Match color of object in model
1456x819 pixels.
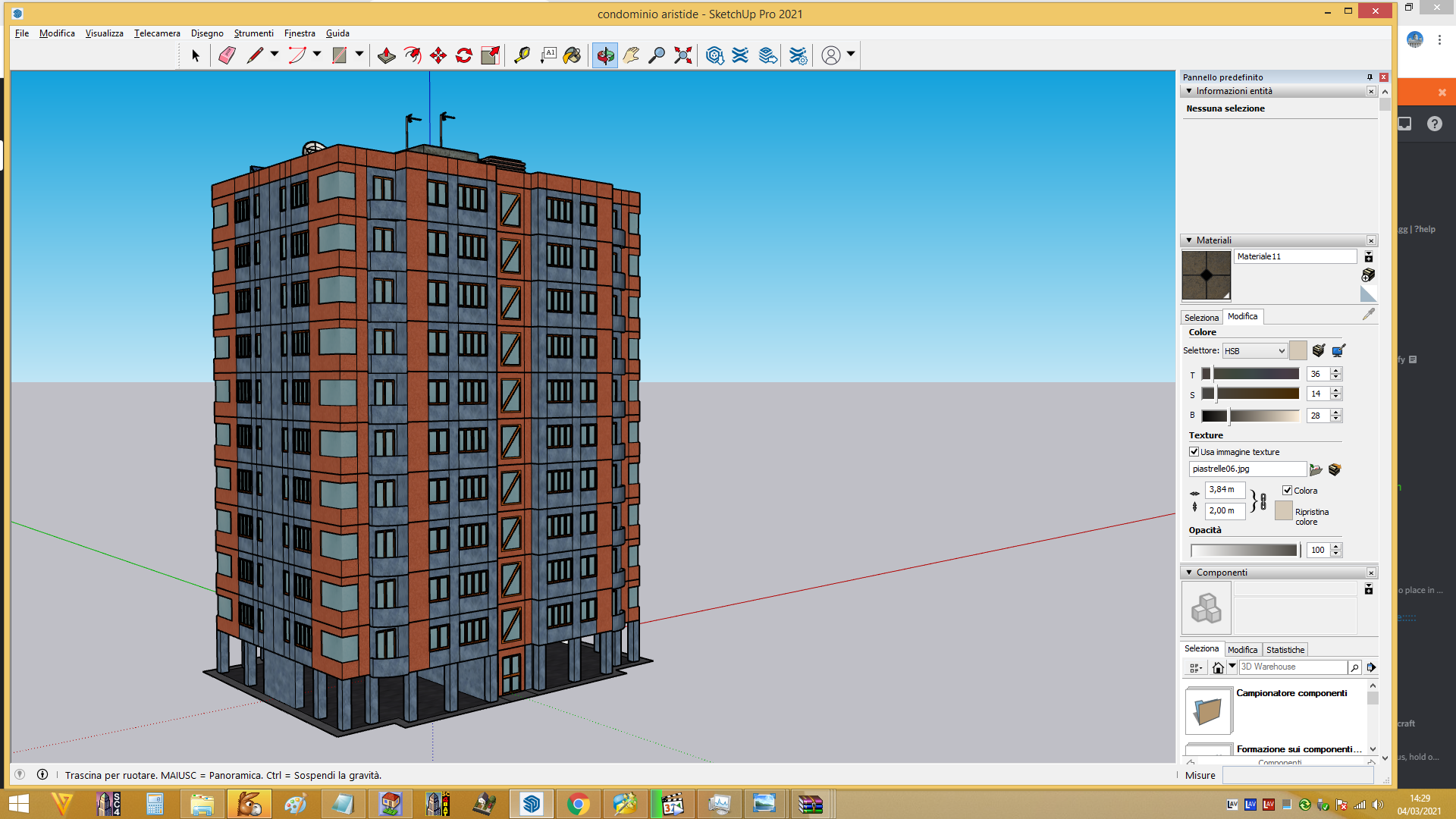click(1319, 350)
